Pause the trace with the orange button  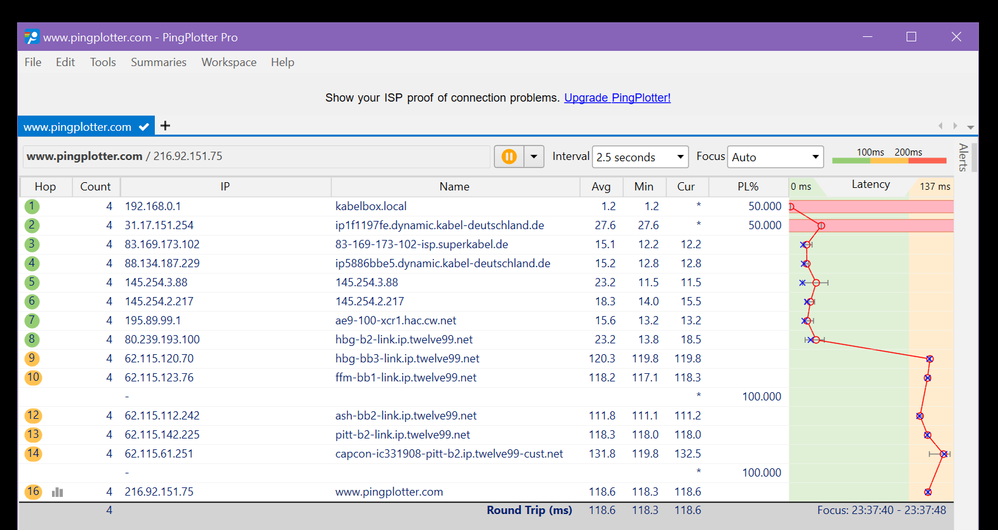[x=509, y=157]
